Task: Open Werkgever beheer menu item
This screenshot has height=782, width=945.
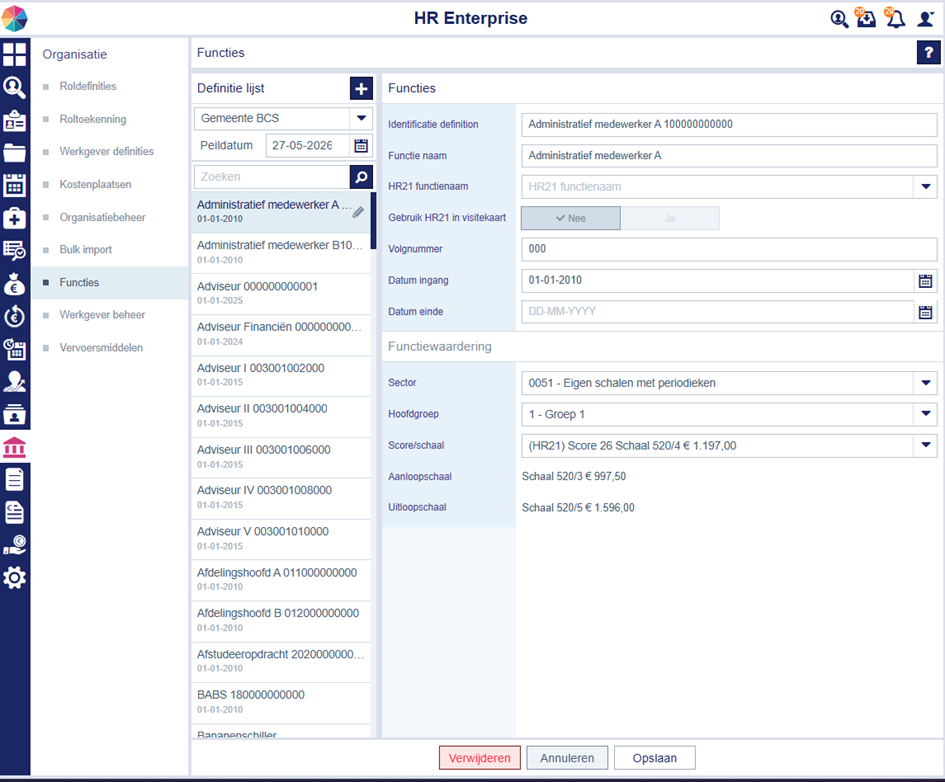Action: (102, 315)
